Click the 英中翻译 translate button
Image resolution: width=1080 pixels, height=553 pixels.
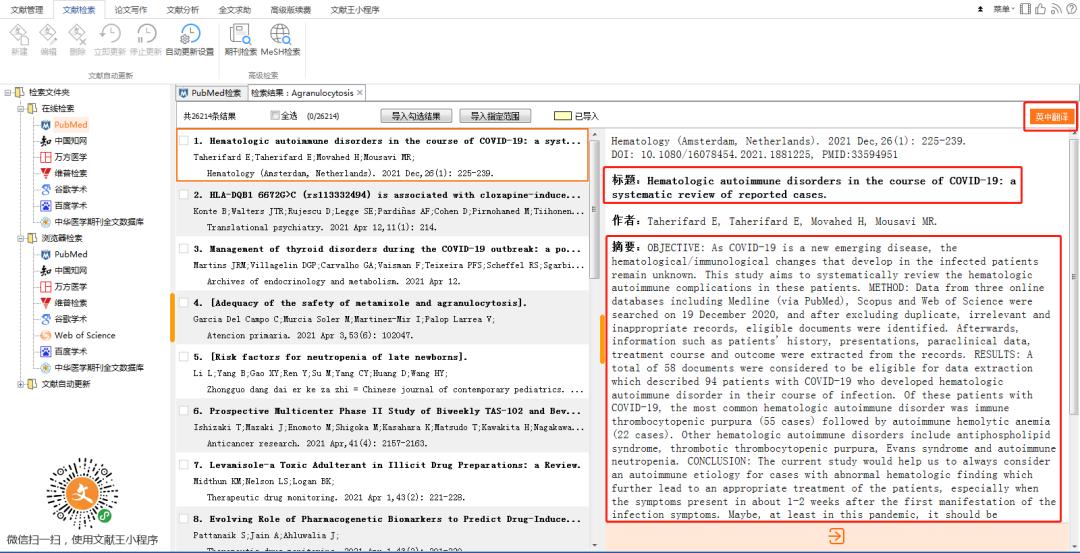(1050, 117)
